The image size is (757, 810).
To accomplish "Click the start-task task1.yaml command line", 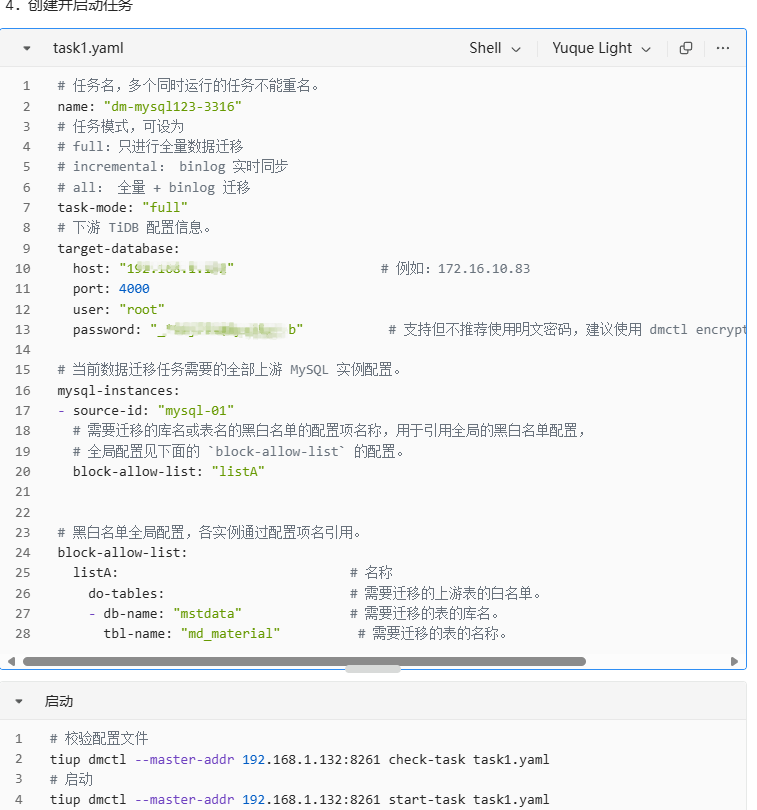I will pos(300,799).
